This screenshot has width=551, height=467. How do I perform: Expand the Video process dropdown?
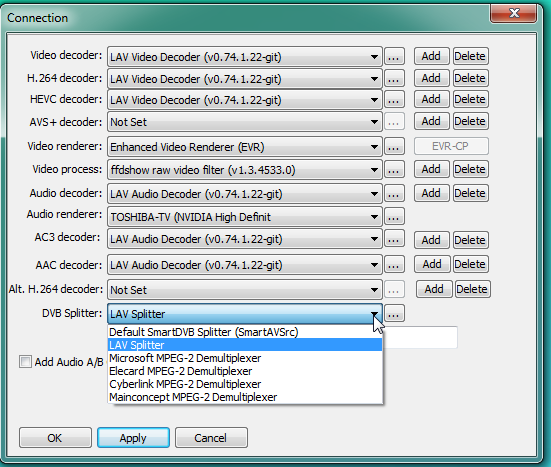[245, 170]
